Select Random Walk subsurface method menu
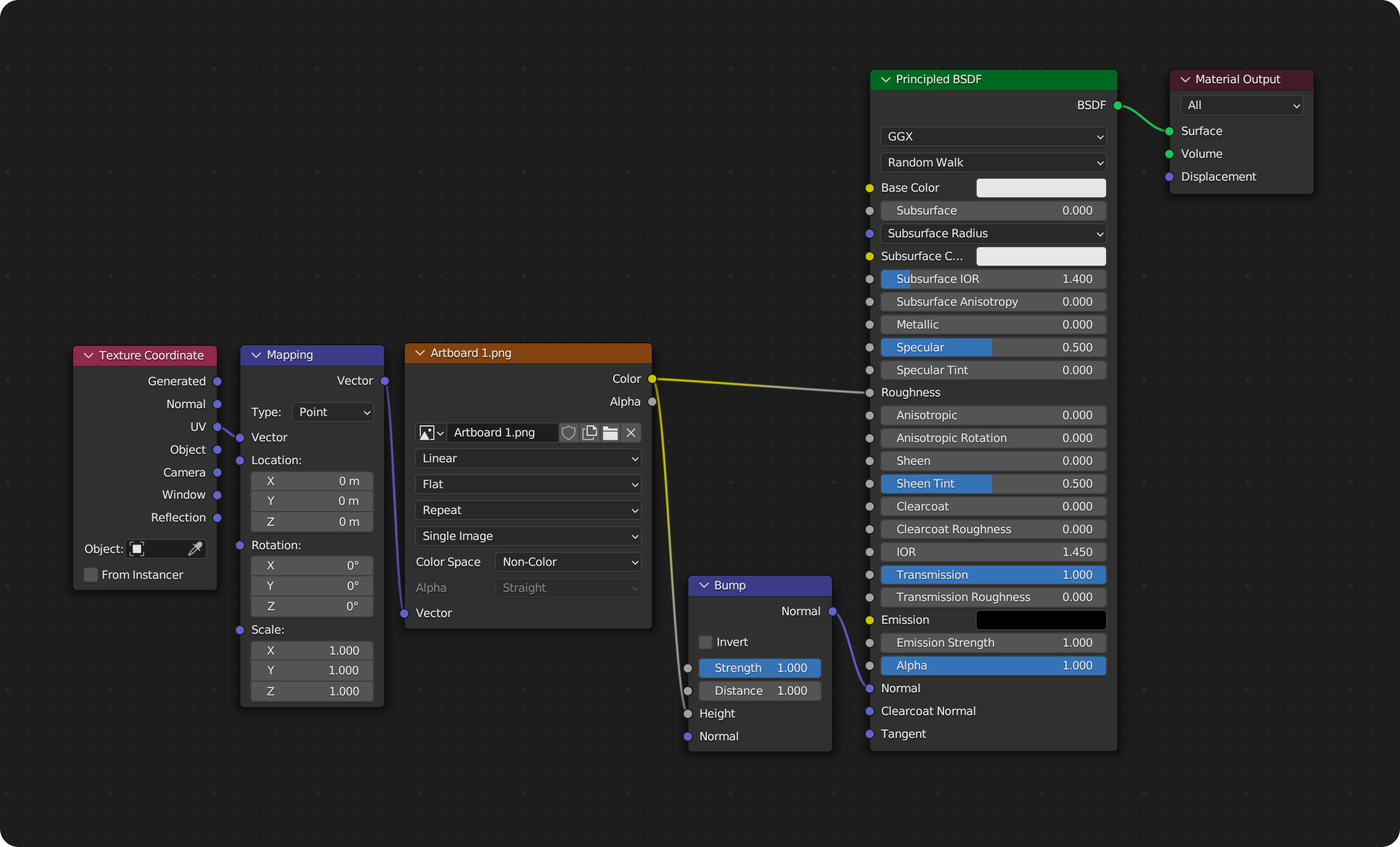 [x=990, y=163]
